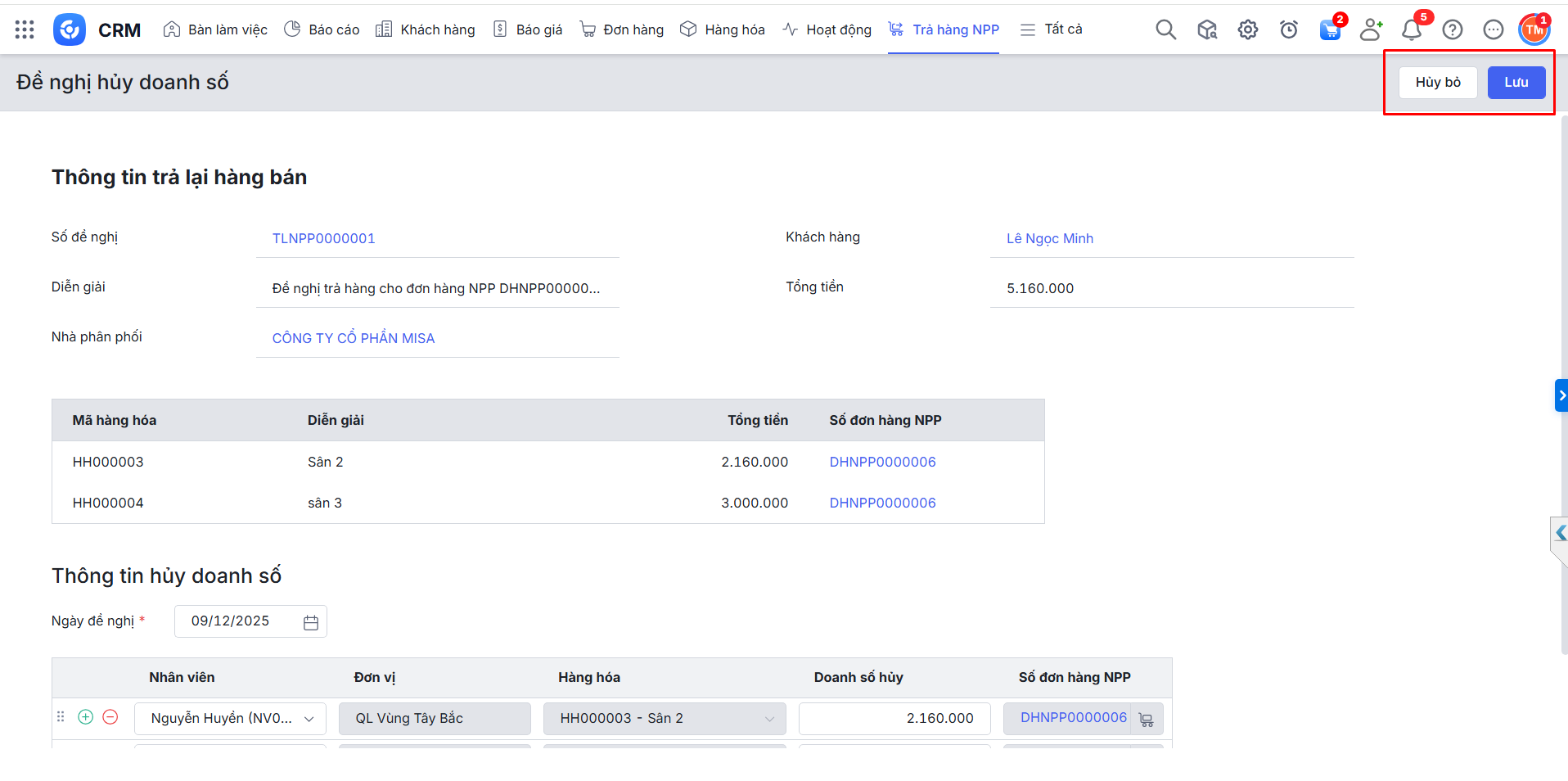Click the Doanh số hủy input 2.160.000

click(894, 718)
